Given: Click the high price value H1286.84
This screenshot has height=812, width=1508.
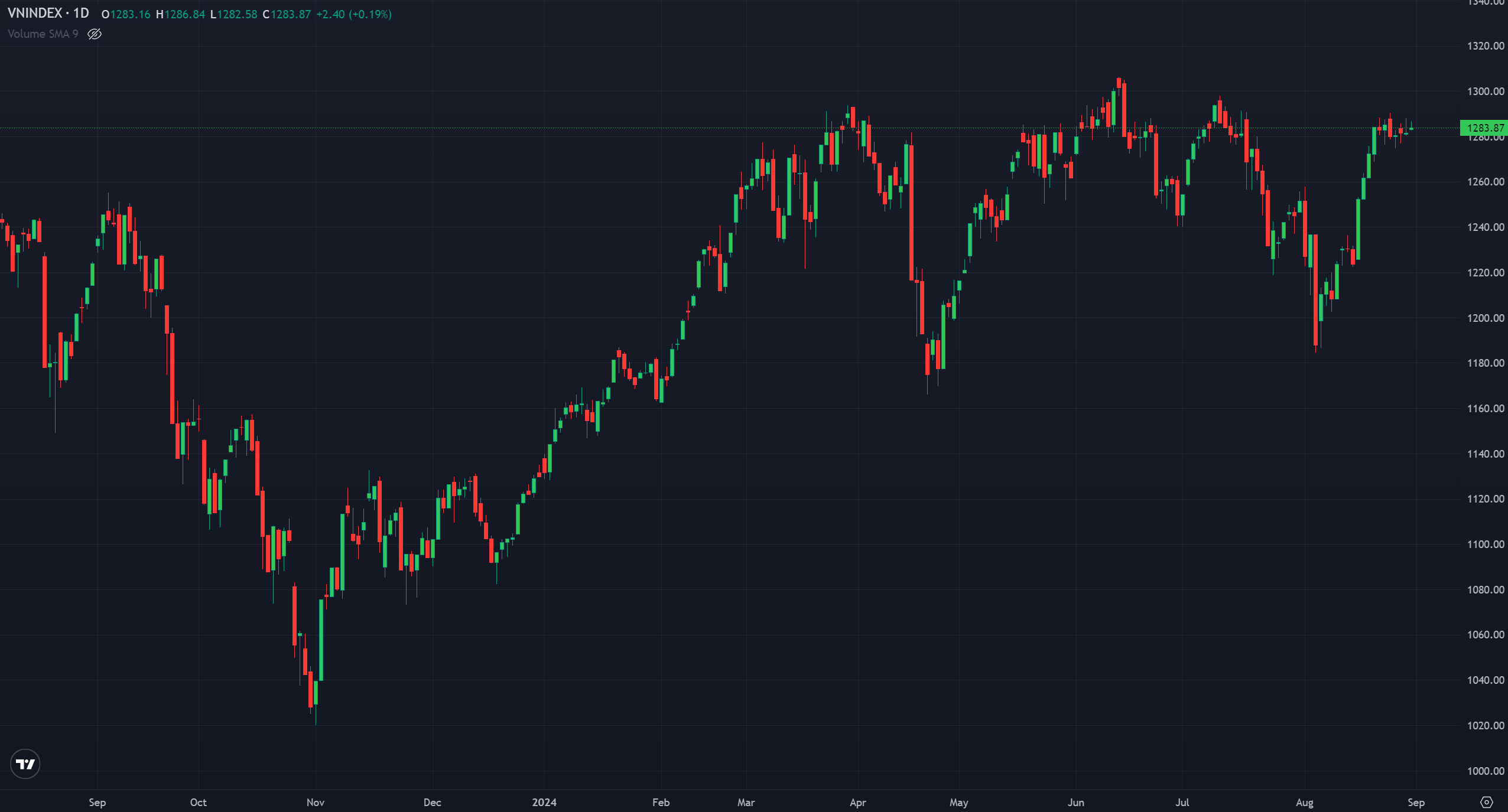Looking at the screenshot, I should 180,14.
